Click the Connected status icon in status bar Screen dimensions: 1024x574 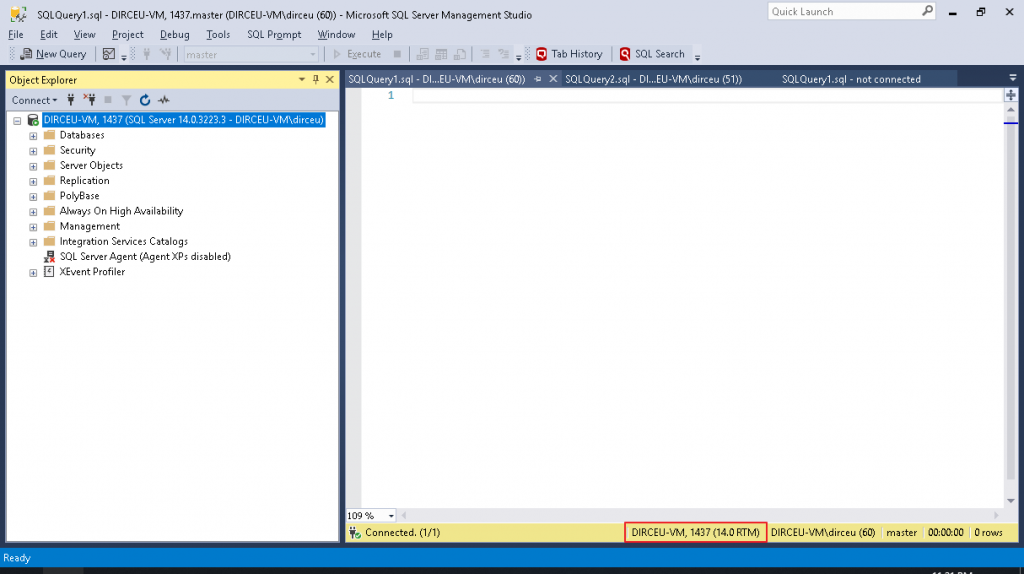coord(355,533)
